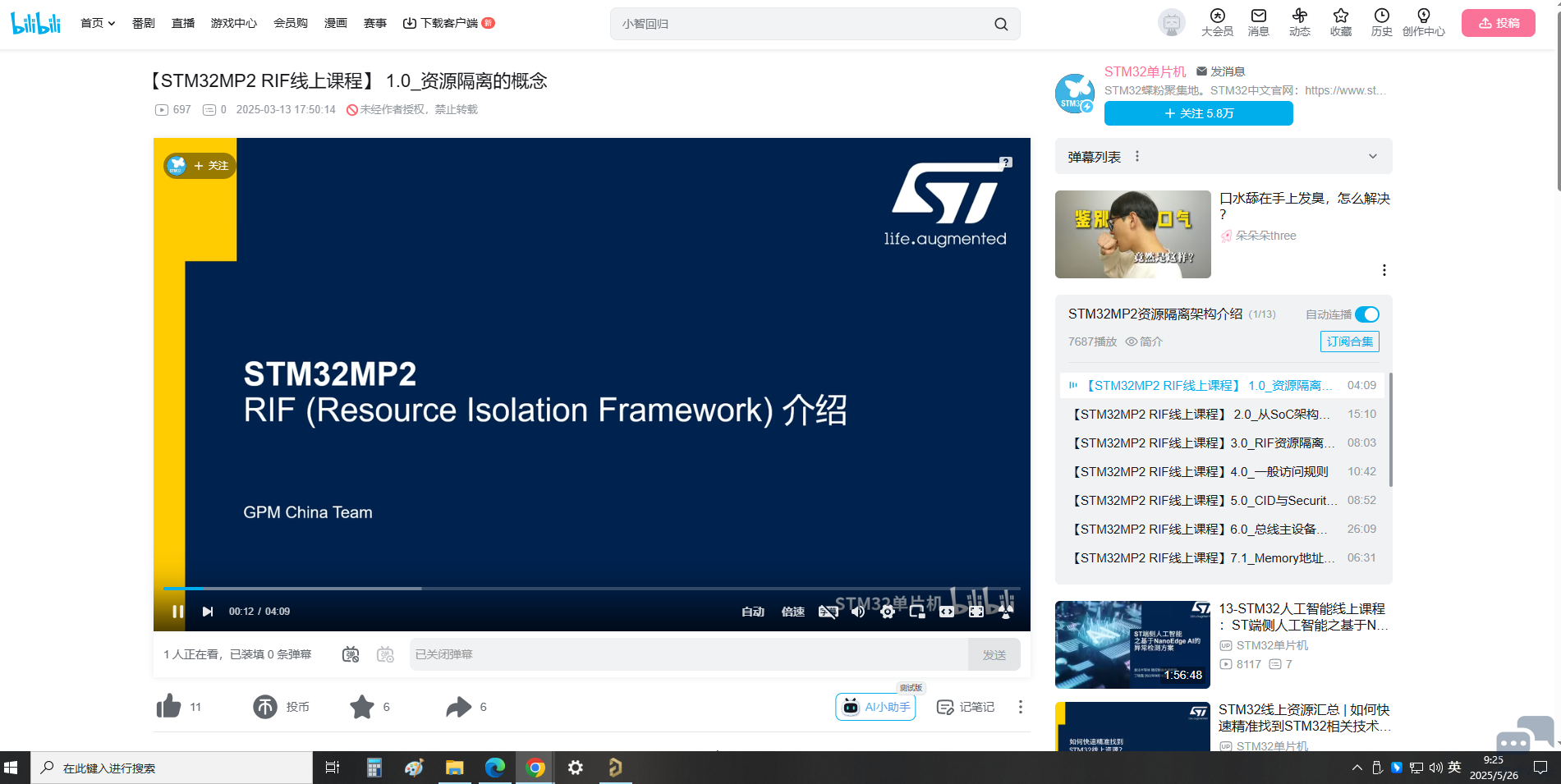
Task: Follow uploader via 关注 overlay in player
Action: (x=200, y=166)
